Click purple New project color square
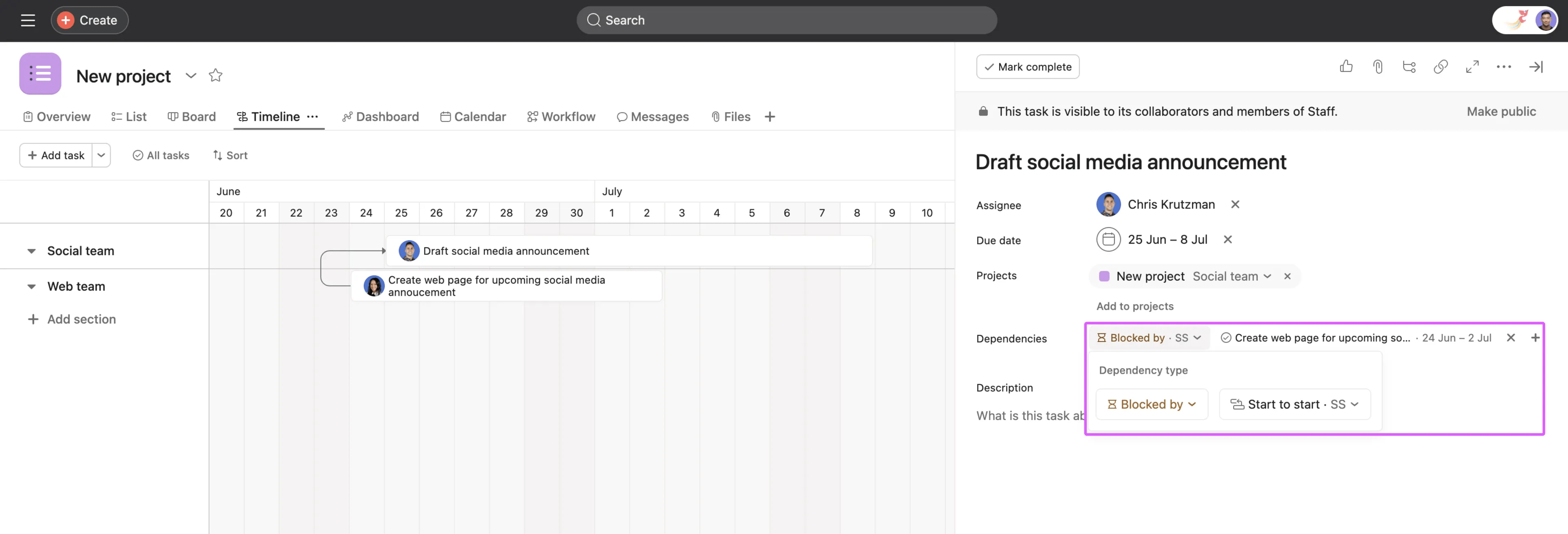This screenshot has width=1568, height=534. 1104,276
